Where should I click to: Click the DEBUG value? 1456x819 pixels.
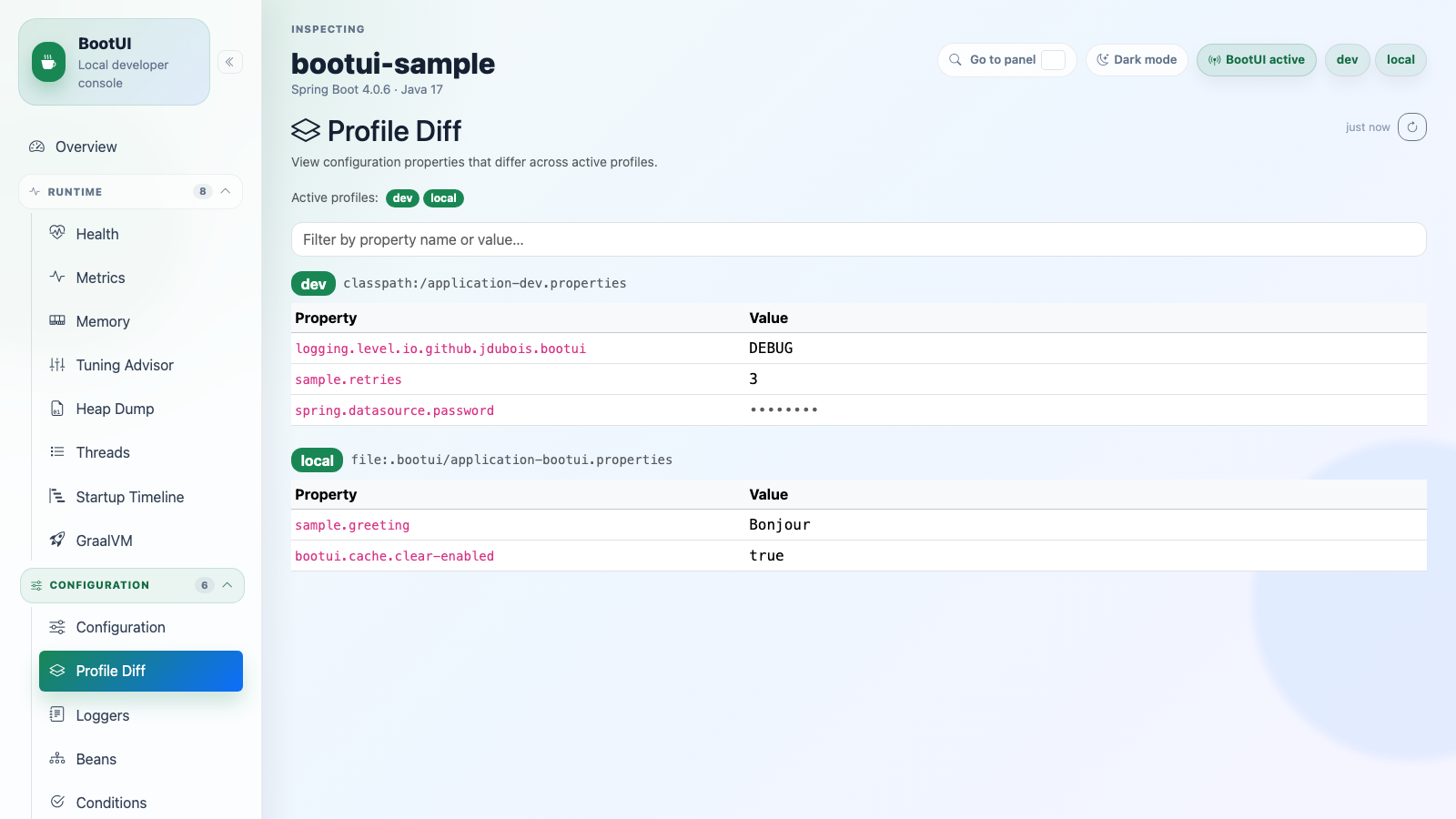[771, 349]
